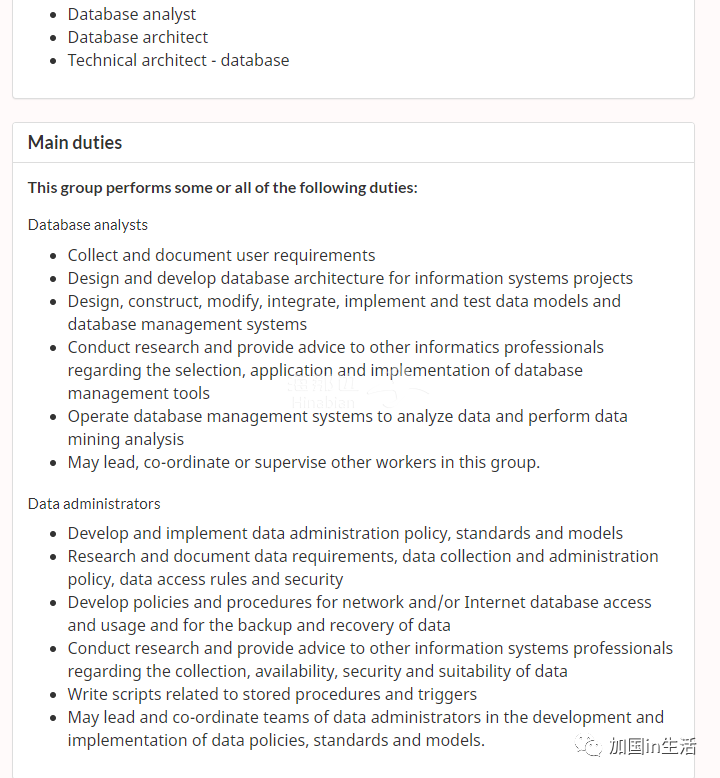This screenshot has height=778, width=720.
Task: Click the 'Data administrators' subheading
Action: pyautogui.click(x=94, y=504)
